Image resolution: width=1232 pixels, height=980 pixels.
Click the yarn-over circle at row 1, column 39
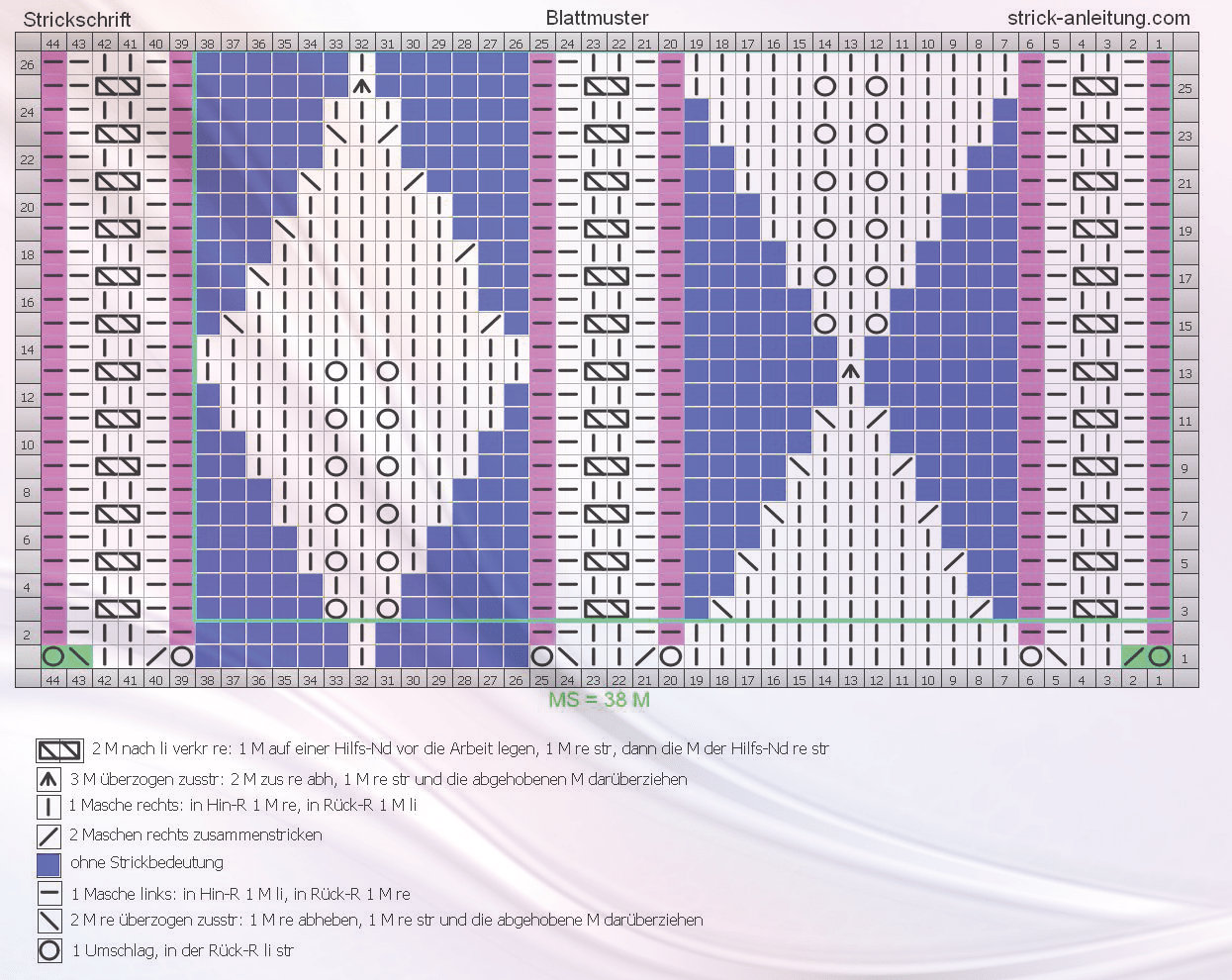(182, 656)
